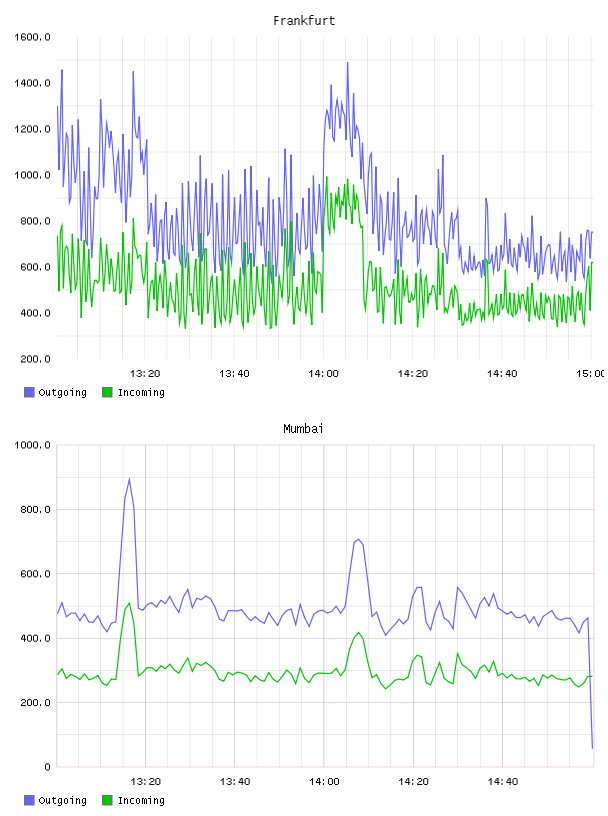
Task: Click the 13:20 time label in Frankfurt chart
Action: tap(145, 374)
